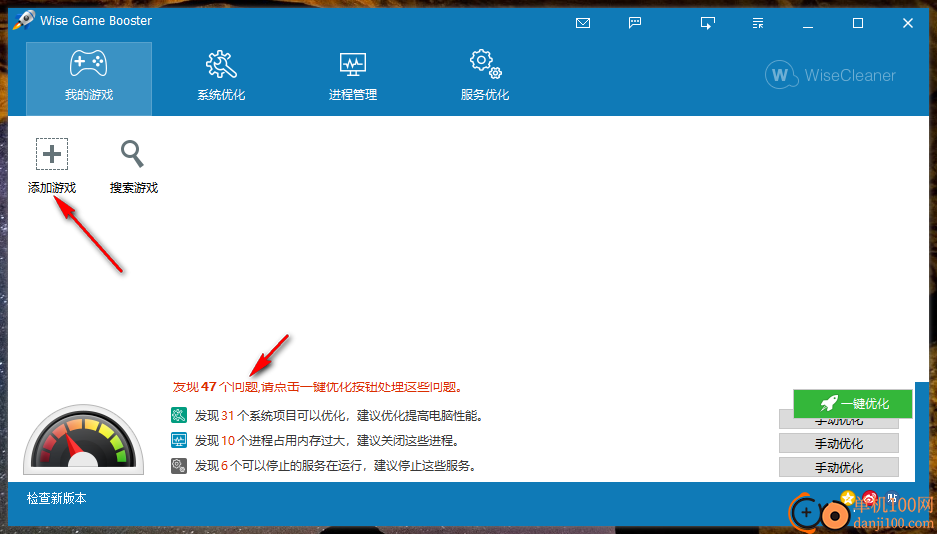Click the 添加游戏 plus icon
Screen dimensions: 937x534
click(x=52, y=154)
